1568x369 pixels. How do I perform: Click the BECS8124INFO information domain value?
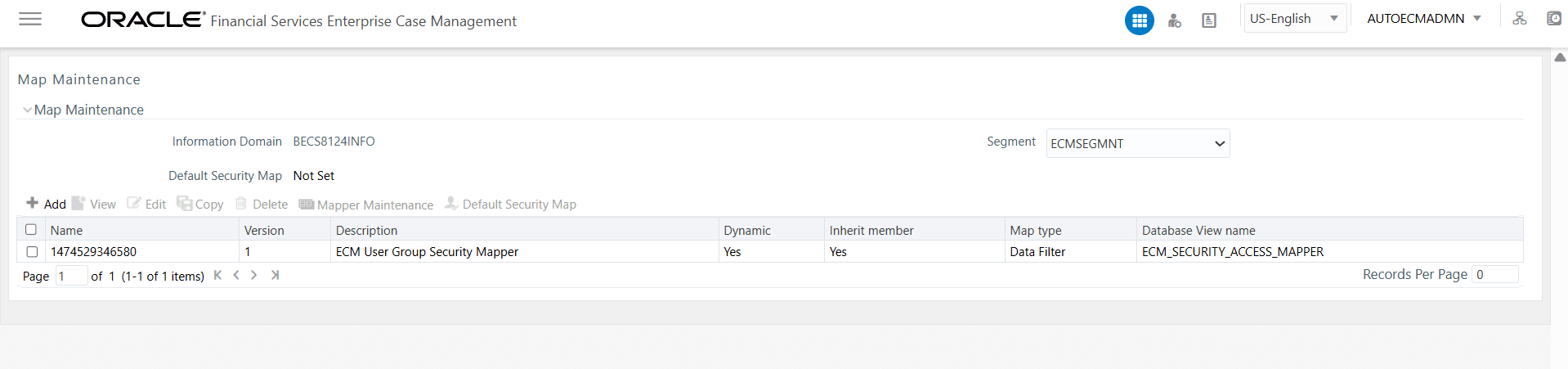point(334,142)
